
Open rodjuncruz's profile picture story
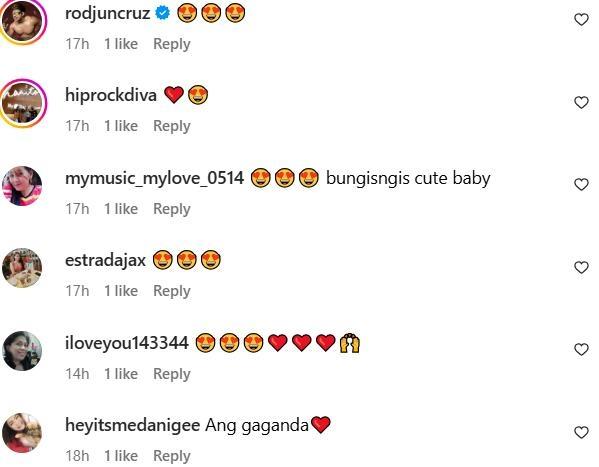[22, 21]
